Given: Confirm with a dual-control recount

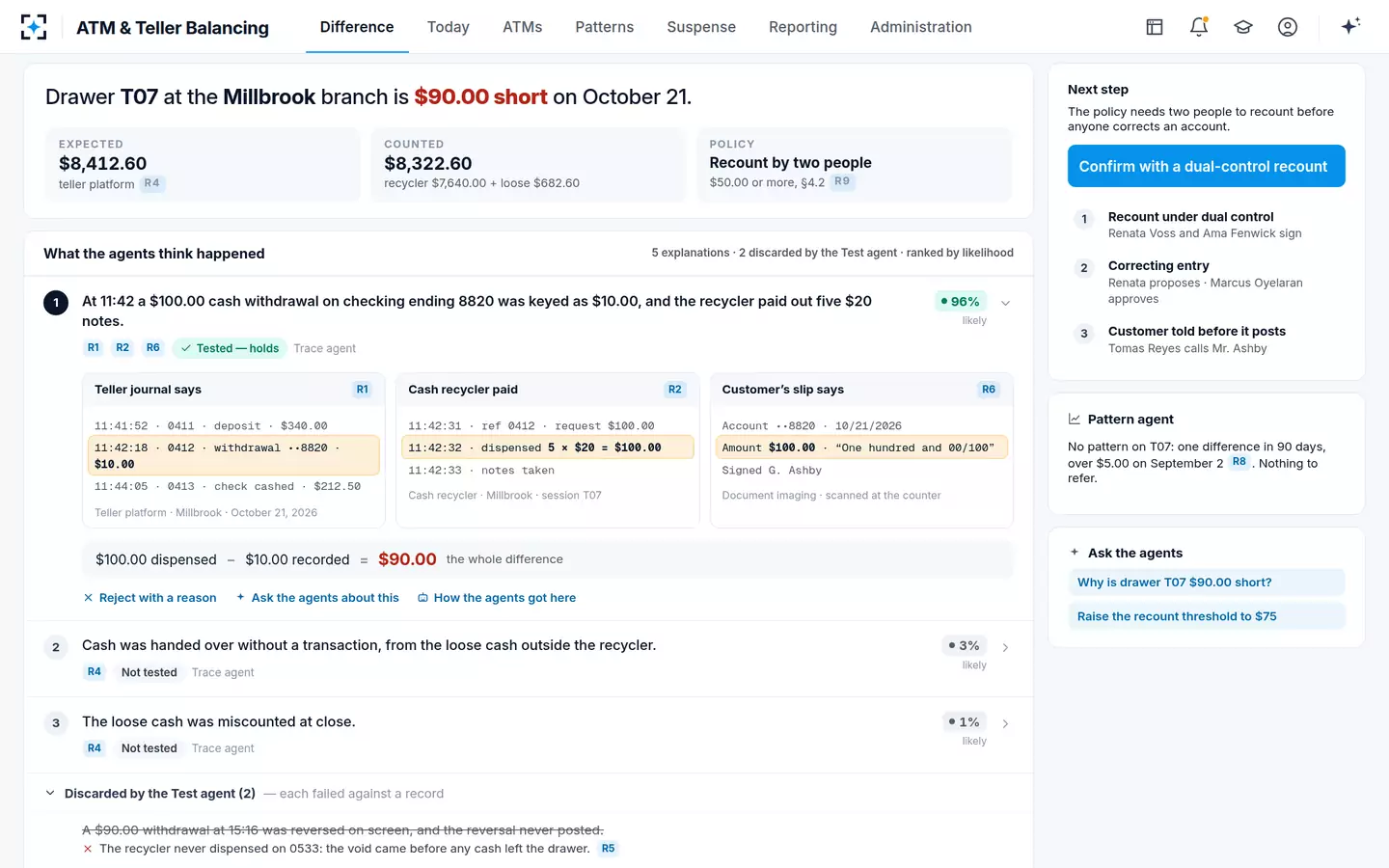Looking at the screenshot, I should pos(1207,166).
